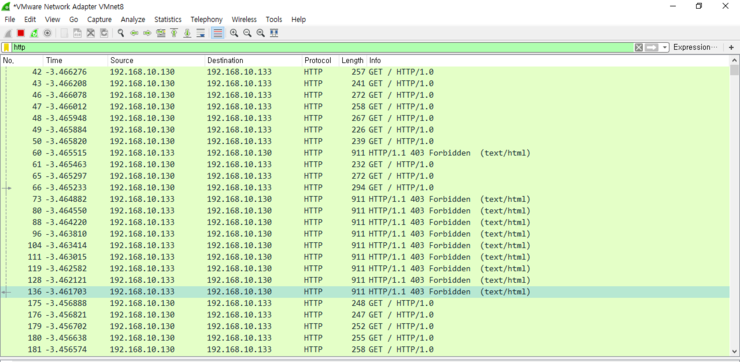Open capture options from the toolbar
Viewport: 740px width, 362px height.
47,33
